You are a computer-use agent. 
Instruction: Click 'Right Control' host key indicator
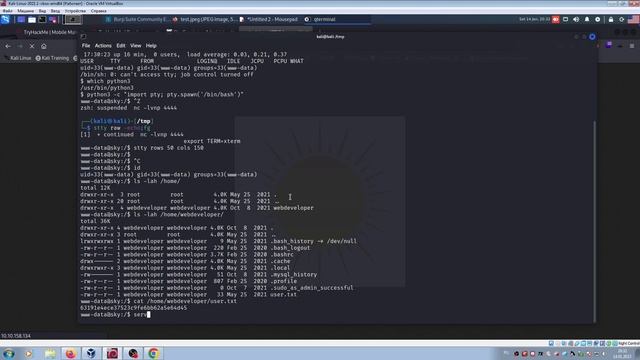coord(629,344)
